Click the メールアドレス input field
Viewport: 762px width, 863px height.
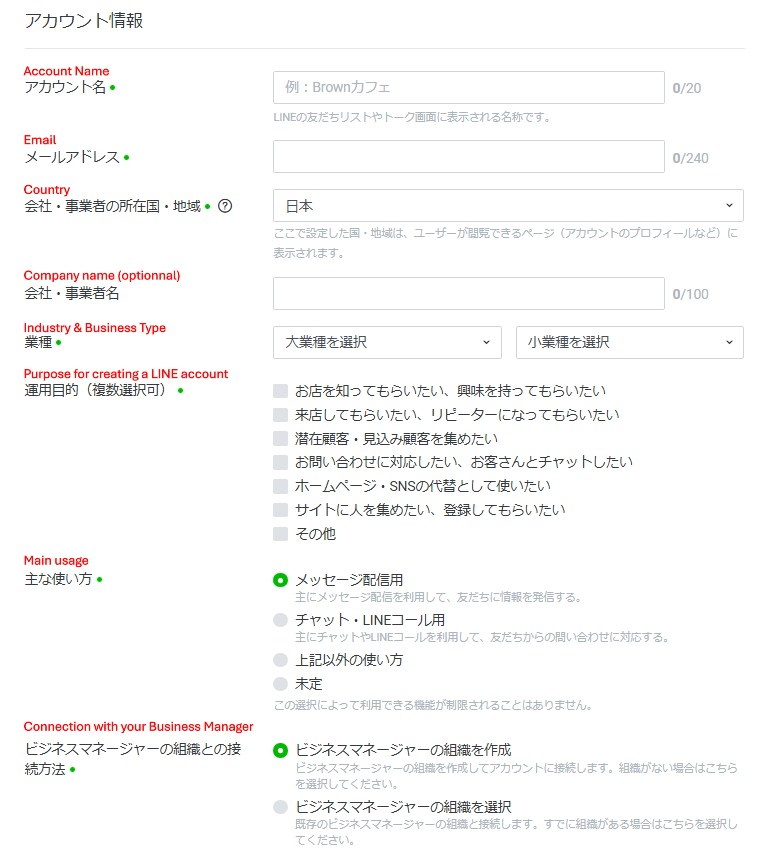pos(468,157)
